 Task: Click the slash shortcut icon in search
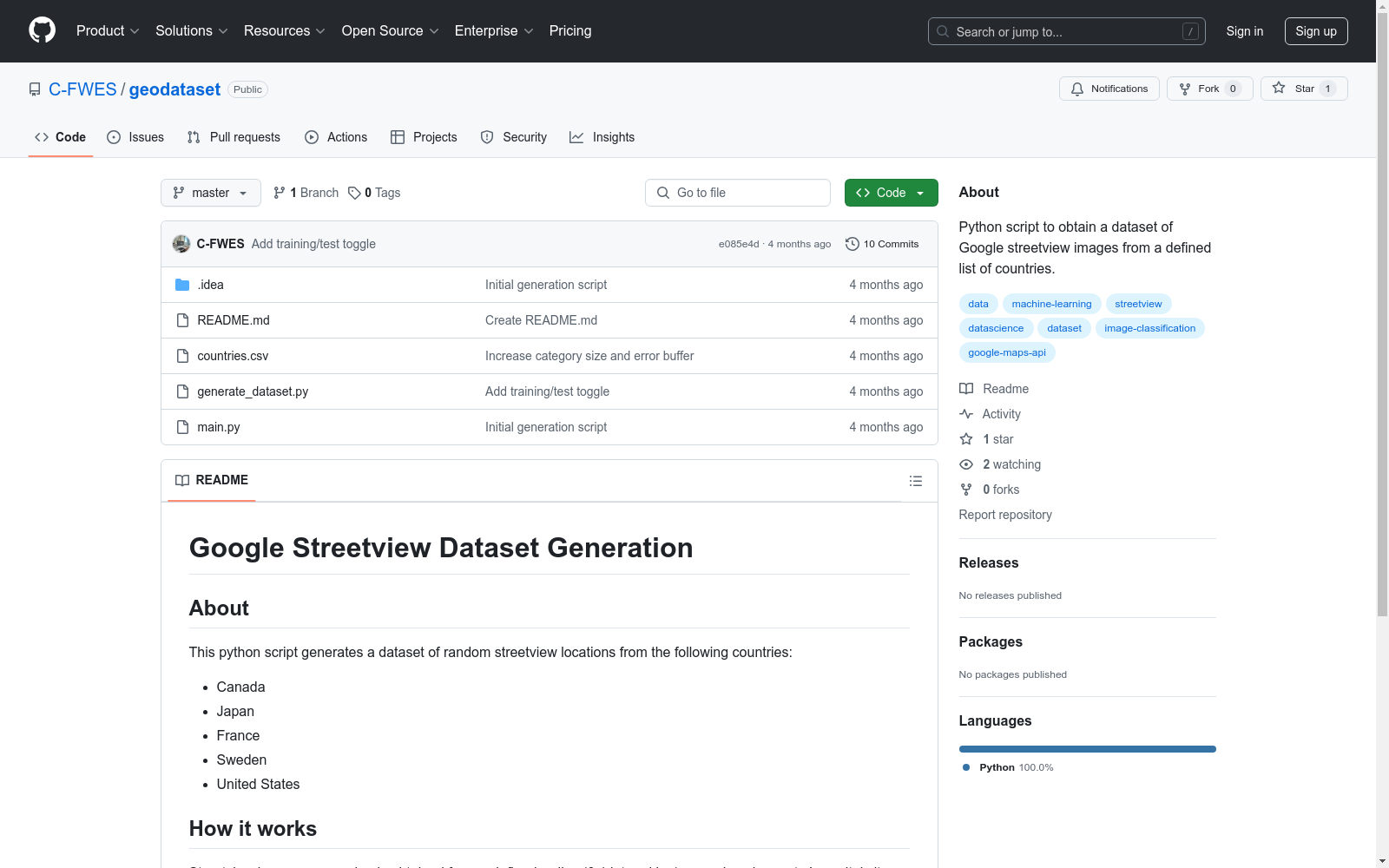point(1190,31)
